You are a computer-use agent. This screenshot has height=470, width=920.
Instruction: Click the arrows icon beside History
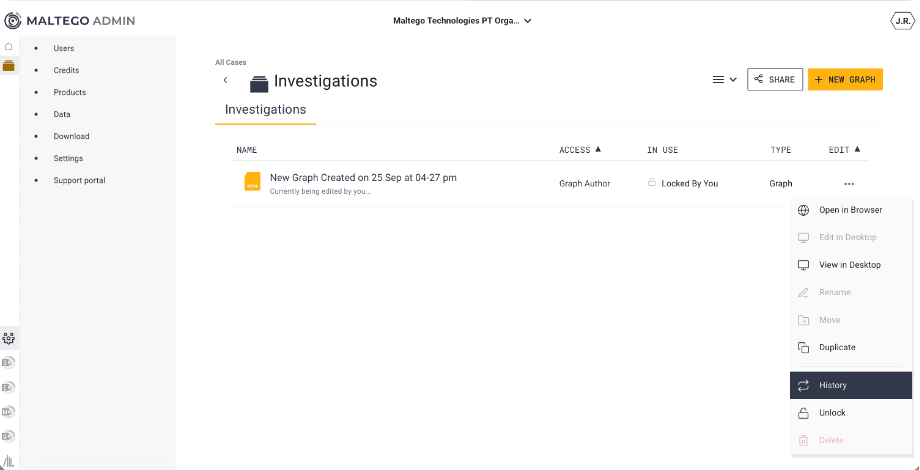pos(804,386)
